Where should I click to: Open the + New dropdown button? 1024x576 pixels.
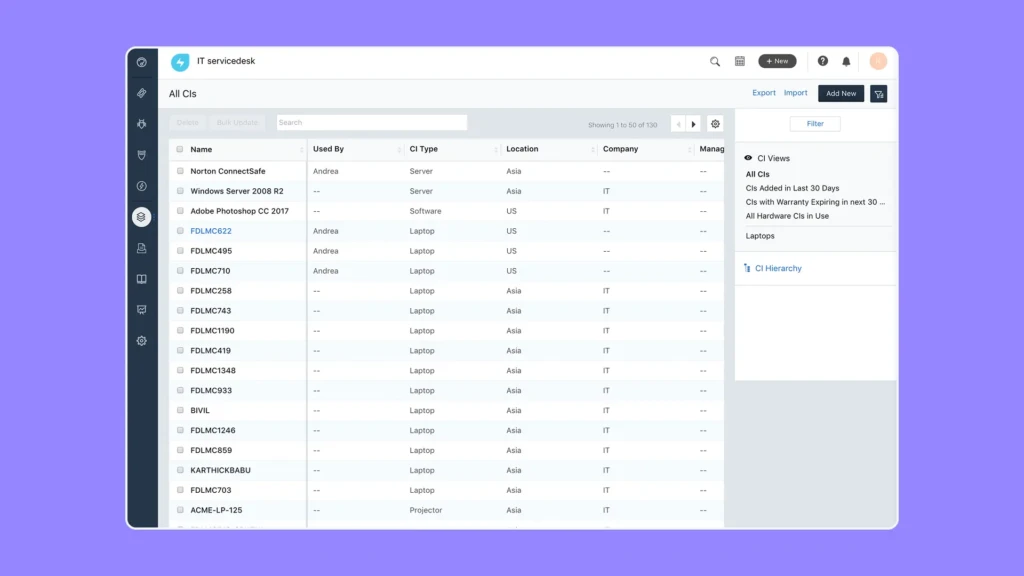pyautogui.click(x=777, y=61)
